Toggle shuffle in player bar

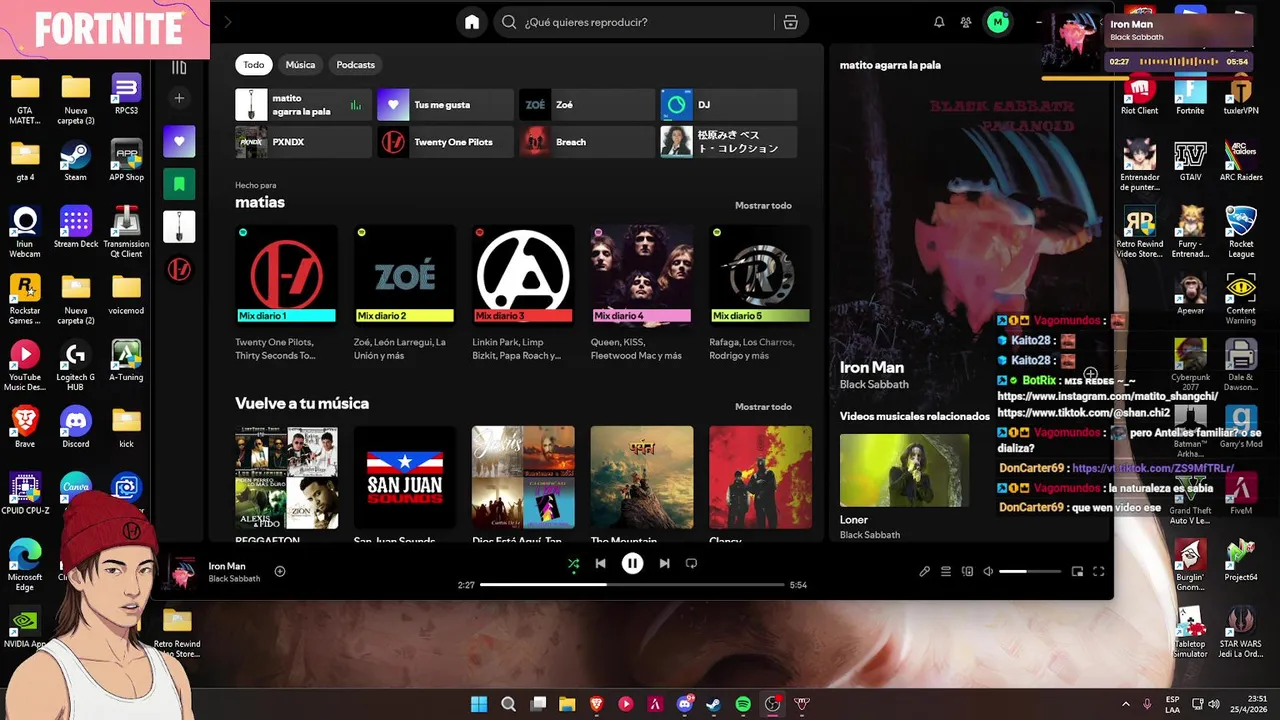573,564
